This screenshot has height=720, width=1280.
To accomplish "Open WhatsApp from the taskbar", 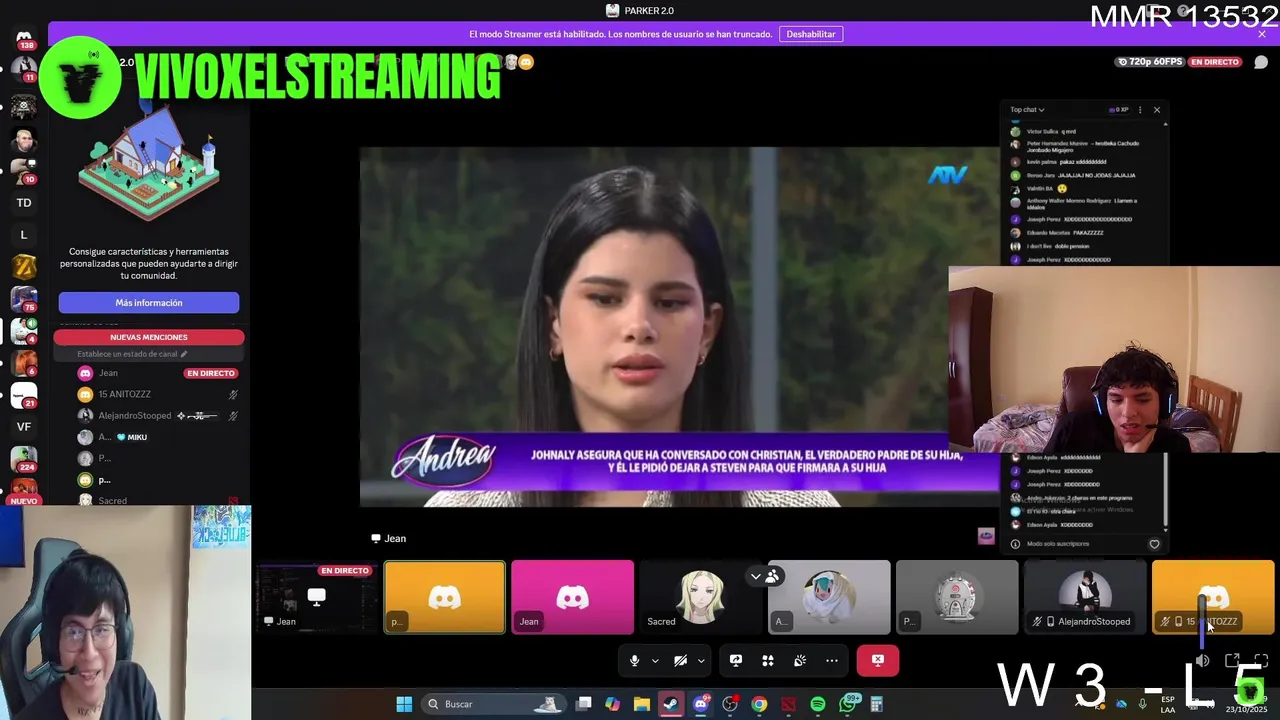I will [x=848, y=704].
